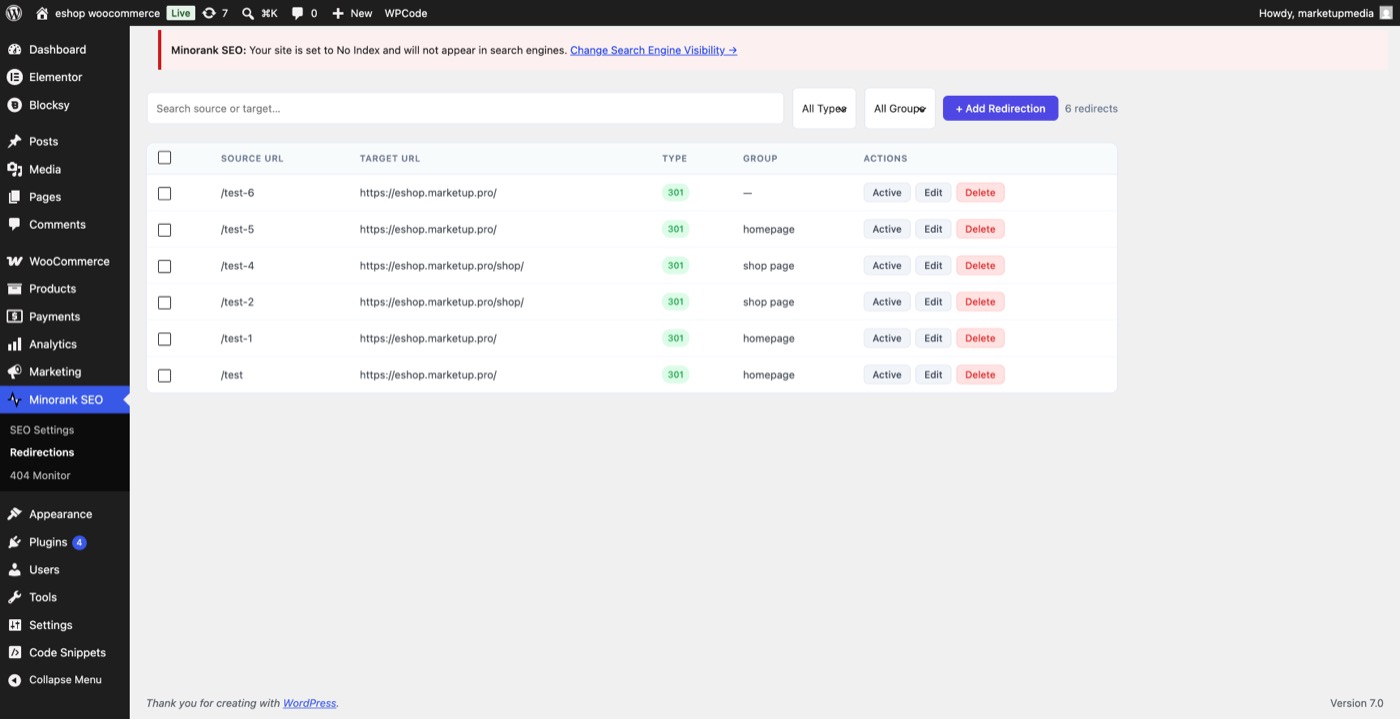Screen dimensions: 1400x719
Task: Click the Minorank SEO pulse icon
Action: click(x=14, y=399)
